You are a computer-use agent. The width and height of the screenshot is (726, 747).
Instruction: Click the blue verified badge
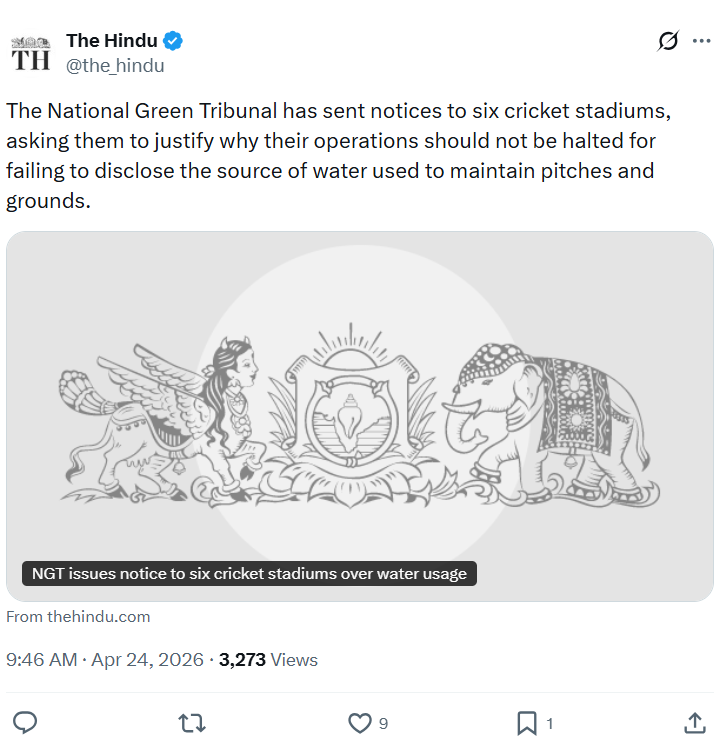pos(174,41)
